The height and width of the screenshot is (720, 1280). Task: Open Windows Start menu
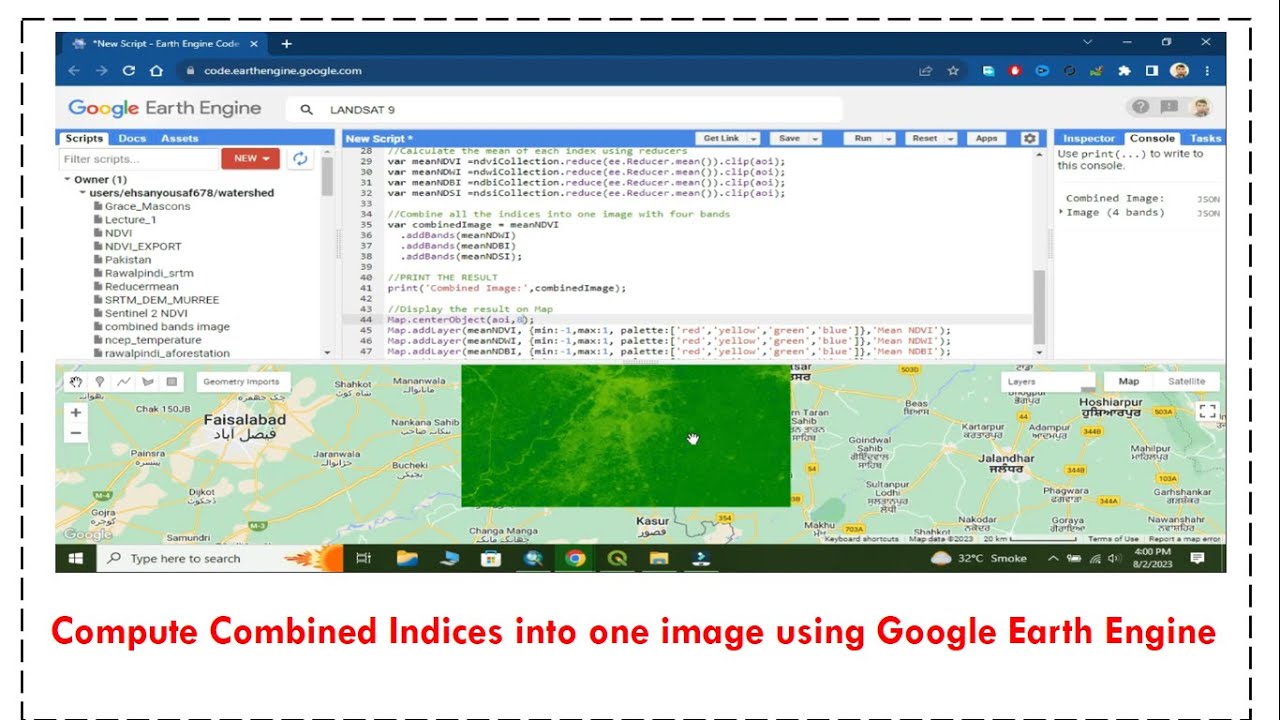[x=76, y=558]
